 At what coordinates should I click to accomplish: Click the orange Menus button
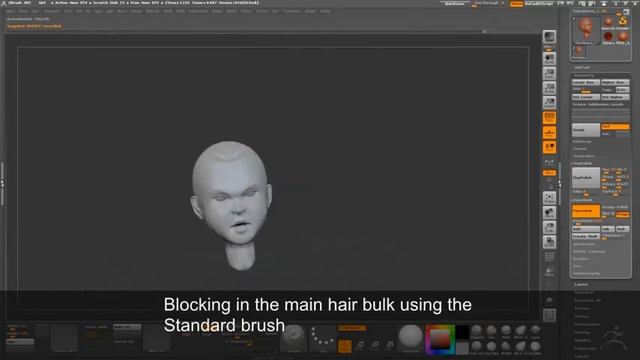[x=516, y=4]
